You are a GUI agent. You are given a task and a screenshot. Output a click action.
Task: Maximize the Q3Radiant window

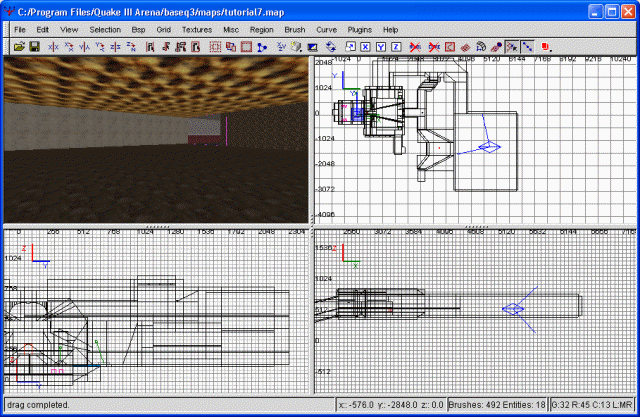click(x=611, y=12)
